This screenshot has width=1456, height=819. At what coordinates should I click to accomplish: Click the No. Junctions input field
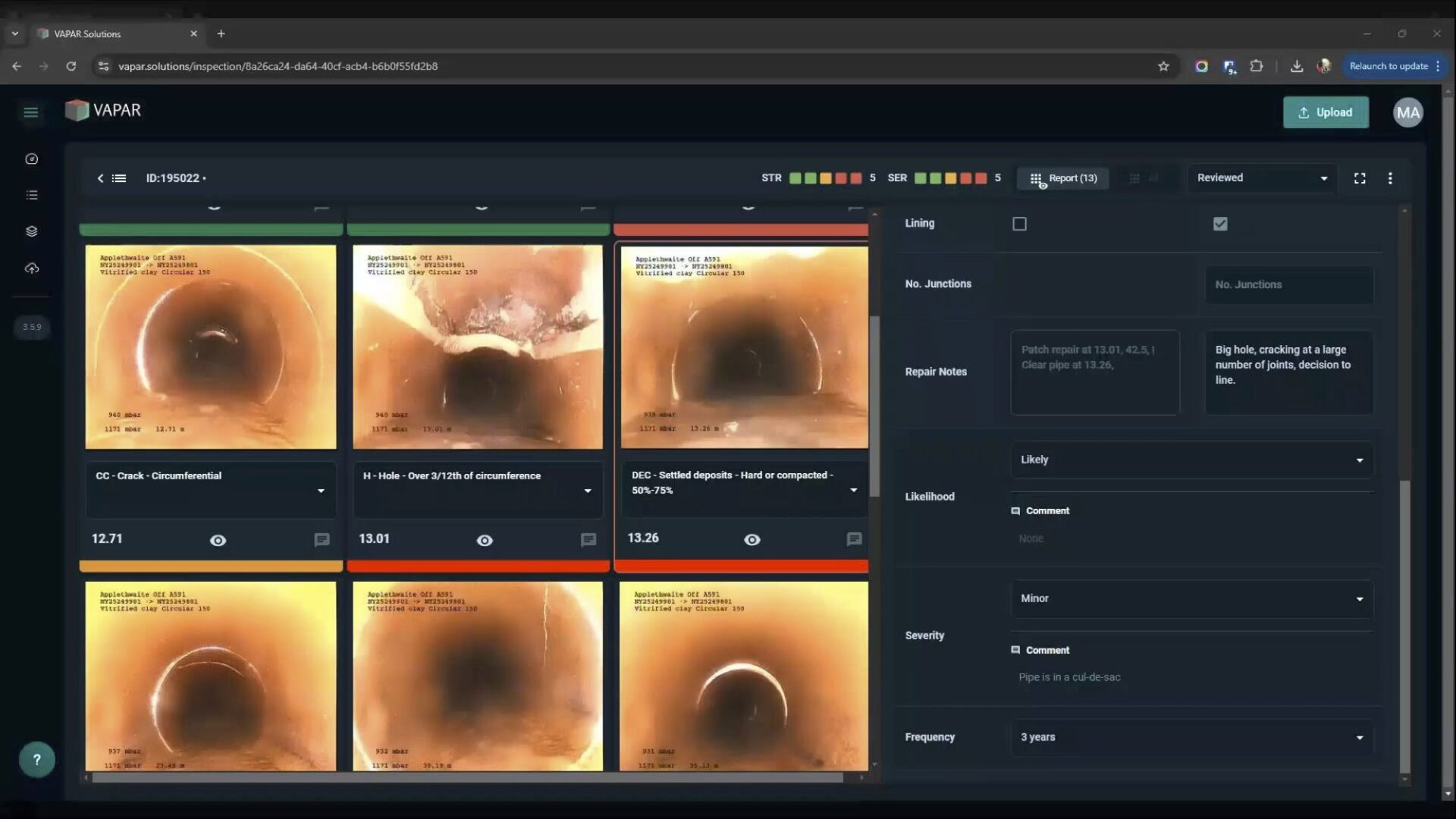click(x=1288, y=285)
